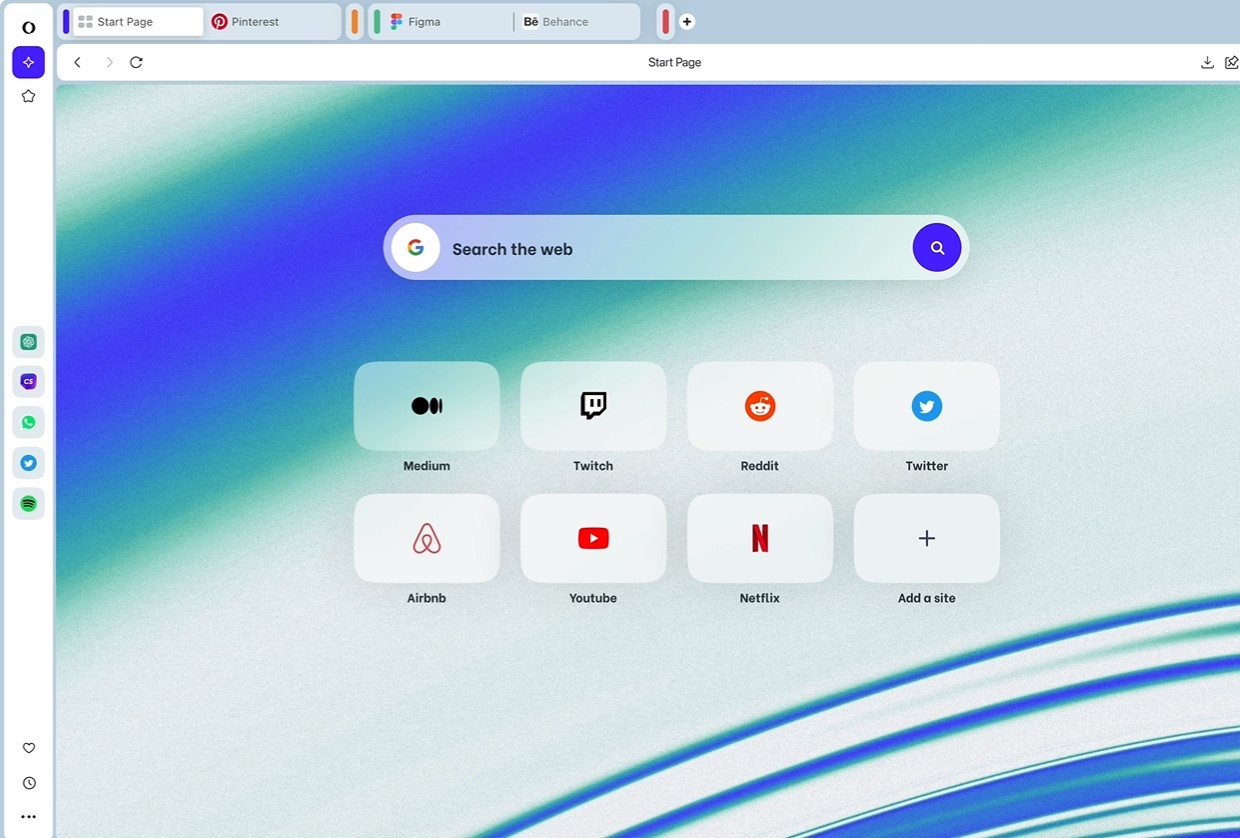Click the Search the web field
Image resolution: width=1240 pixels, height=838 pixels.
point(676,247)
